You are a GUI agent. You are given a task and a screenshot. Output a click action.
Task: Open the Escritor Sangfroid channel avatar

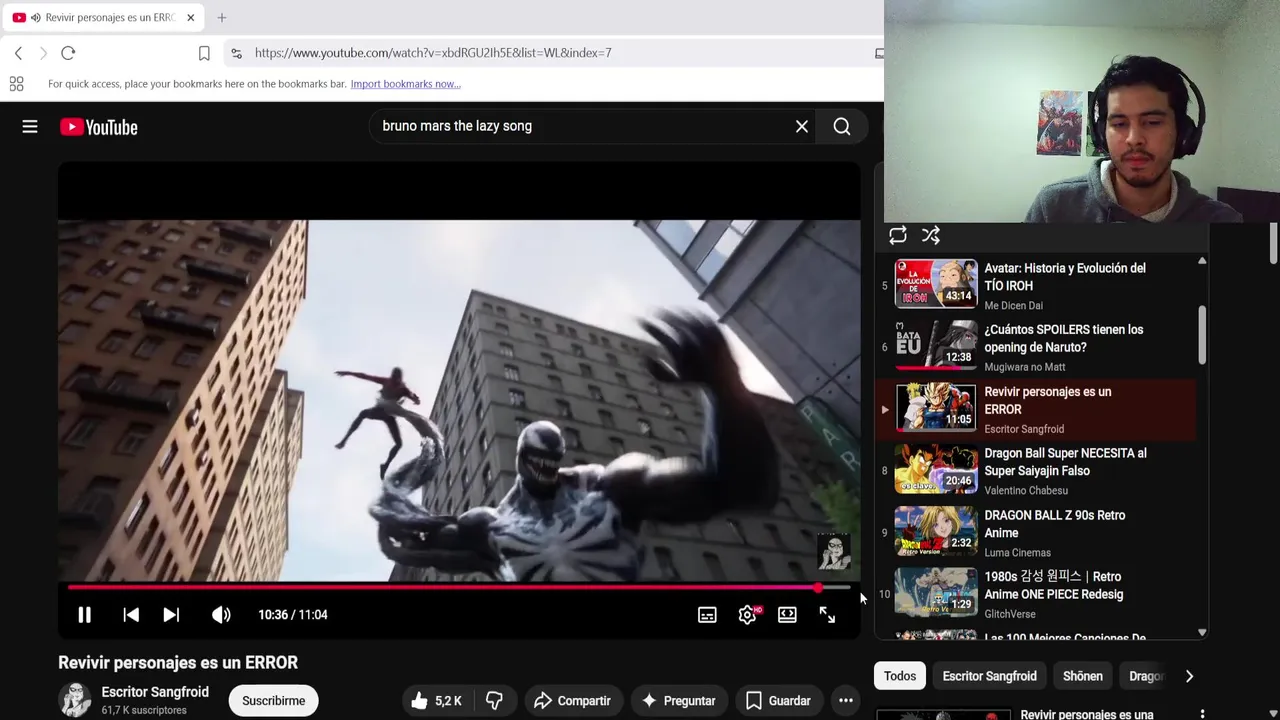(75, 700)
